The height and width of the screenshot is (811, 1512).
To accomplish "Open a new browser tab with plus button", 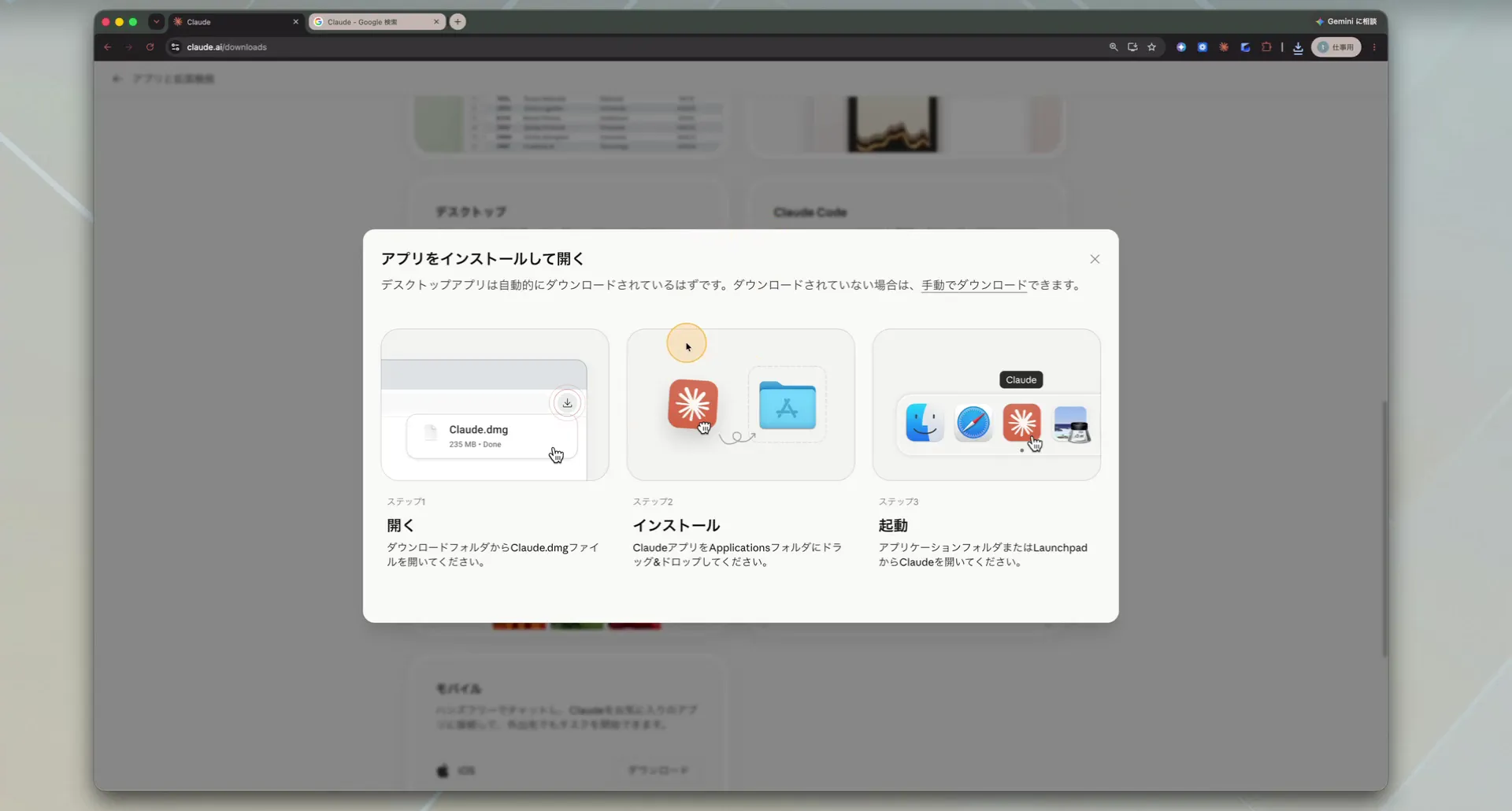I will 458,22.
